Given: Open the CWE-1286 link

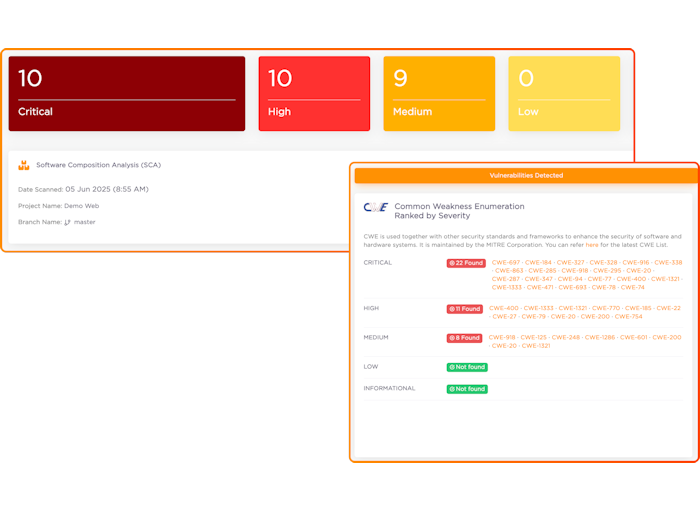Looking at the screenshot, I should click(600, 337).
